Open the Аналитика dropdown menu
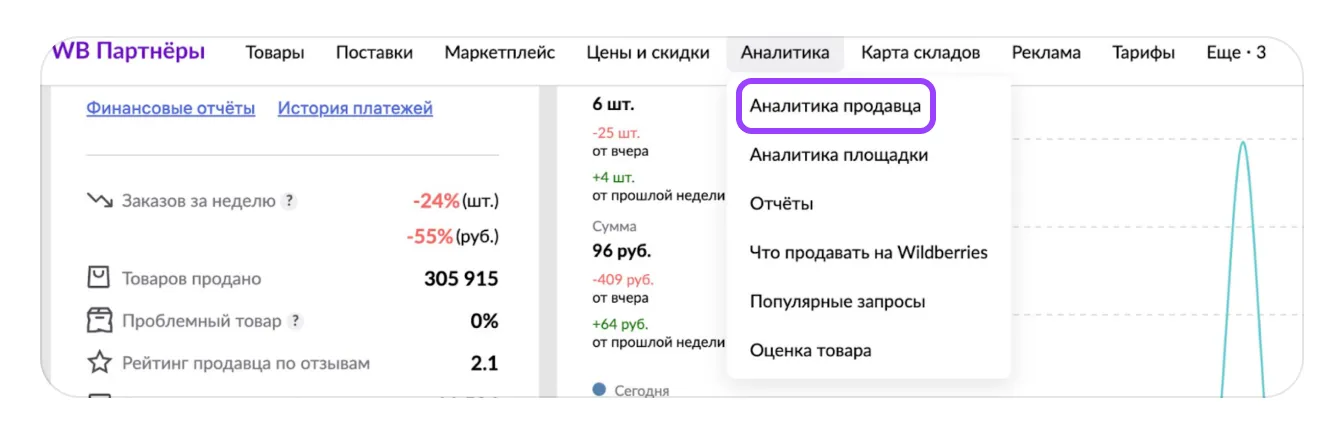The height and width of the screenshot is (434, 1344). pyautogui.click(x=785, y=53)
